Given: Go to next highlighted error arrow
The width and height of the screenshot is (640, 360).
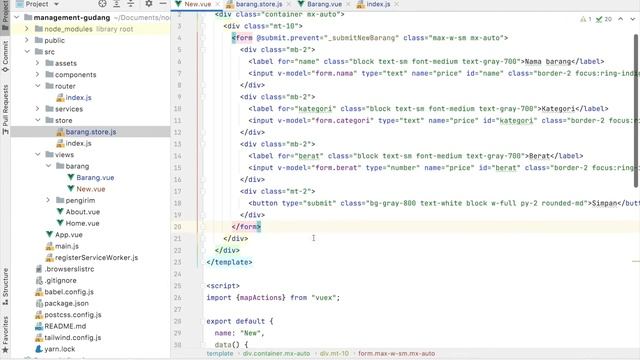Looking at the screenshot, I should pyautogui.click(x=632, y=19).
